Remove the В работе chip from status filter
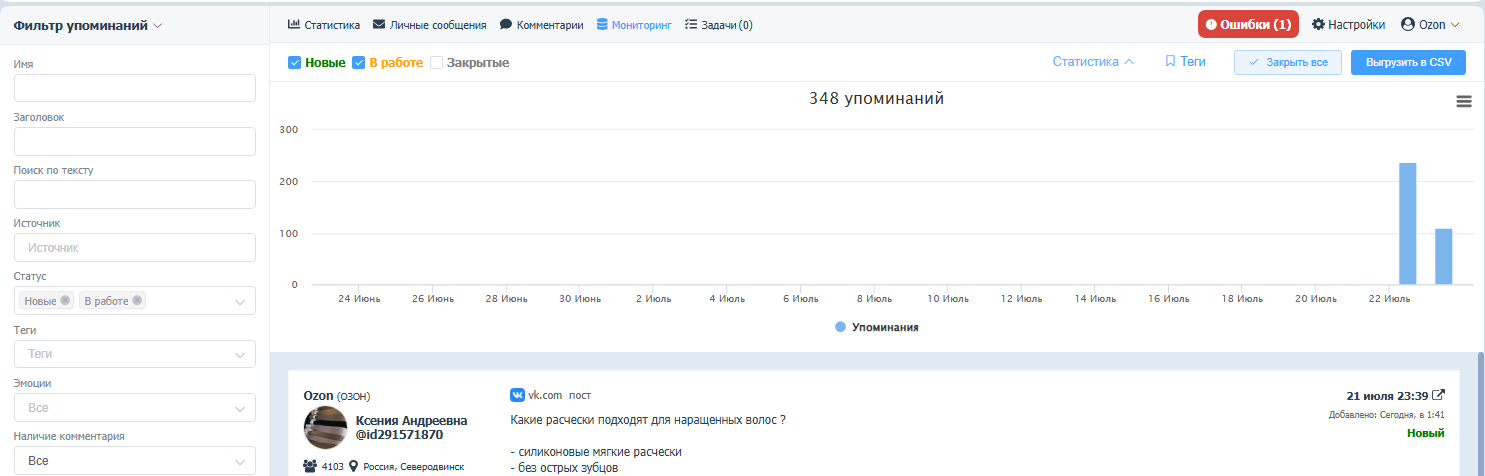This screenshot has width=1485, height=476. [137, 300]
